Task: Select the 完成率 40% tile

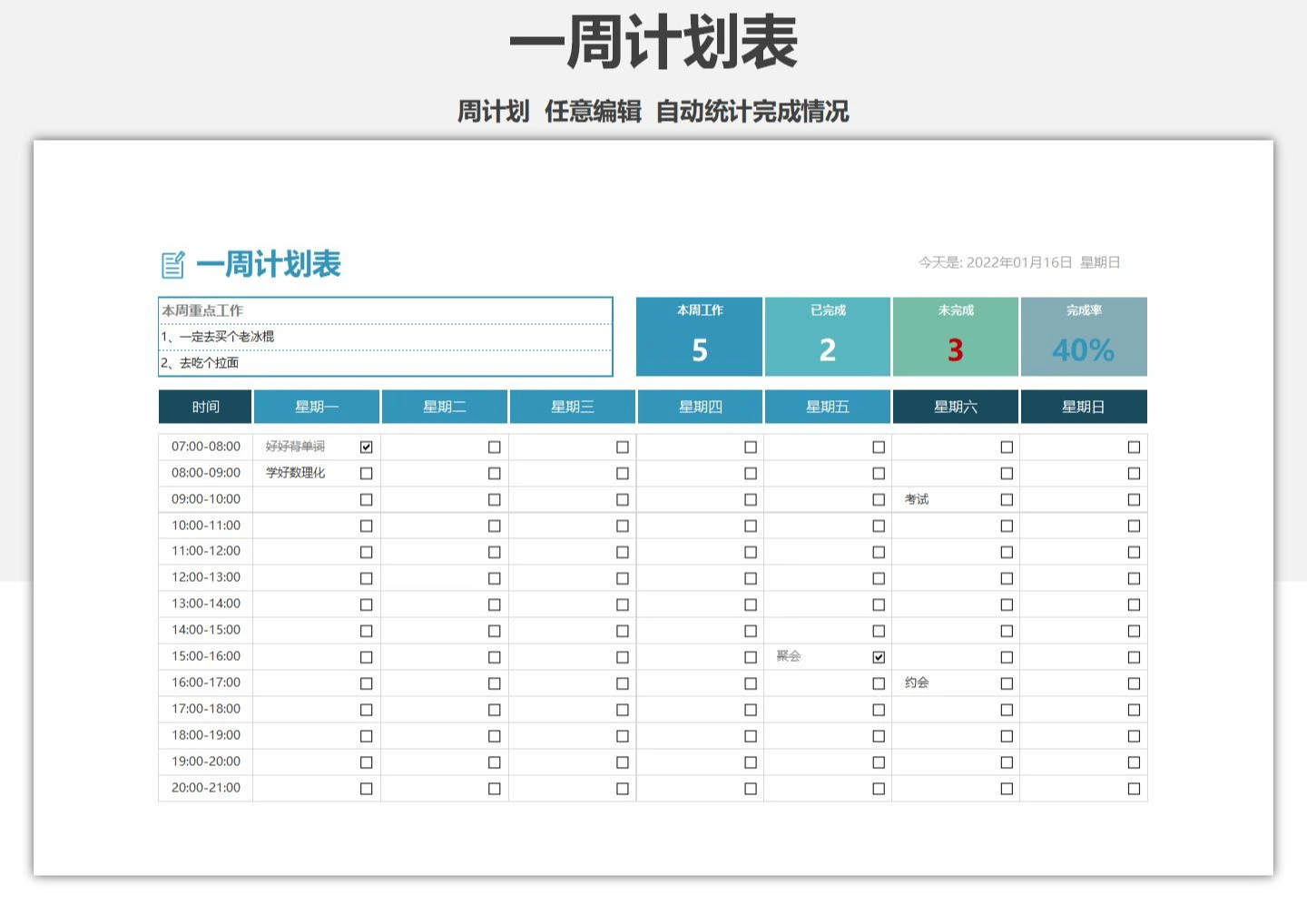Action: tap(1084, 337)
